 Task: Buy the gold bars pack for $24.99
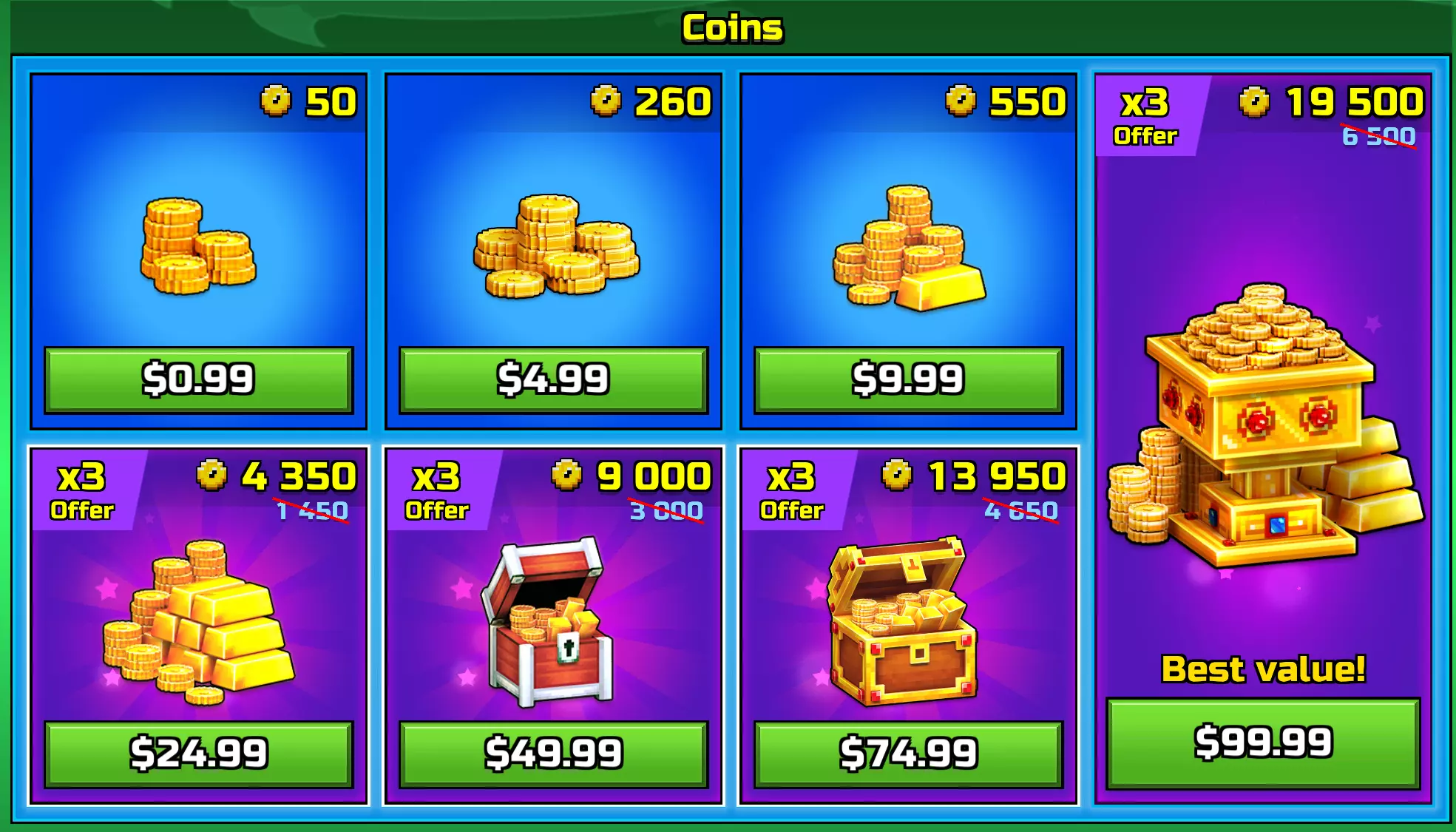(x=198, y=754)
